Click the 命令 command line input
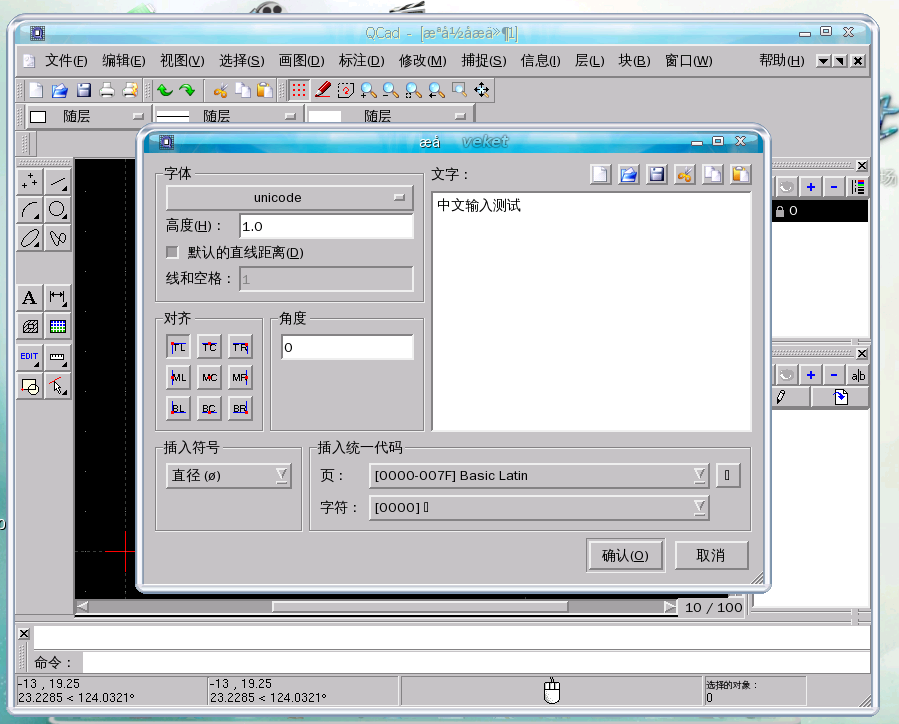This screenshot has width=899, height=724. coord(476,663)
